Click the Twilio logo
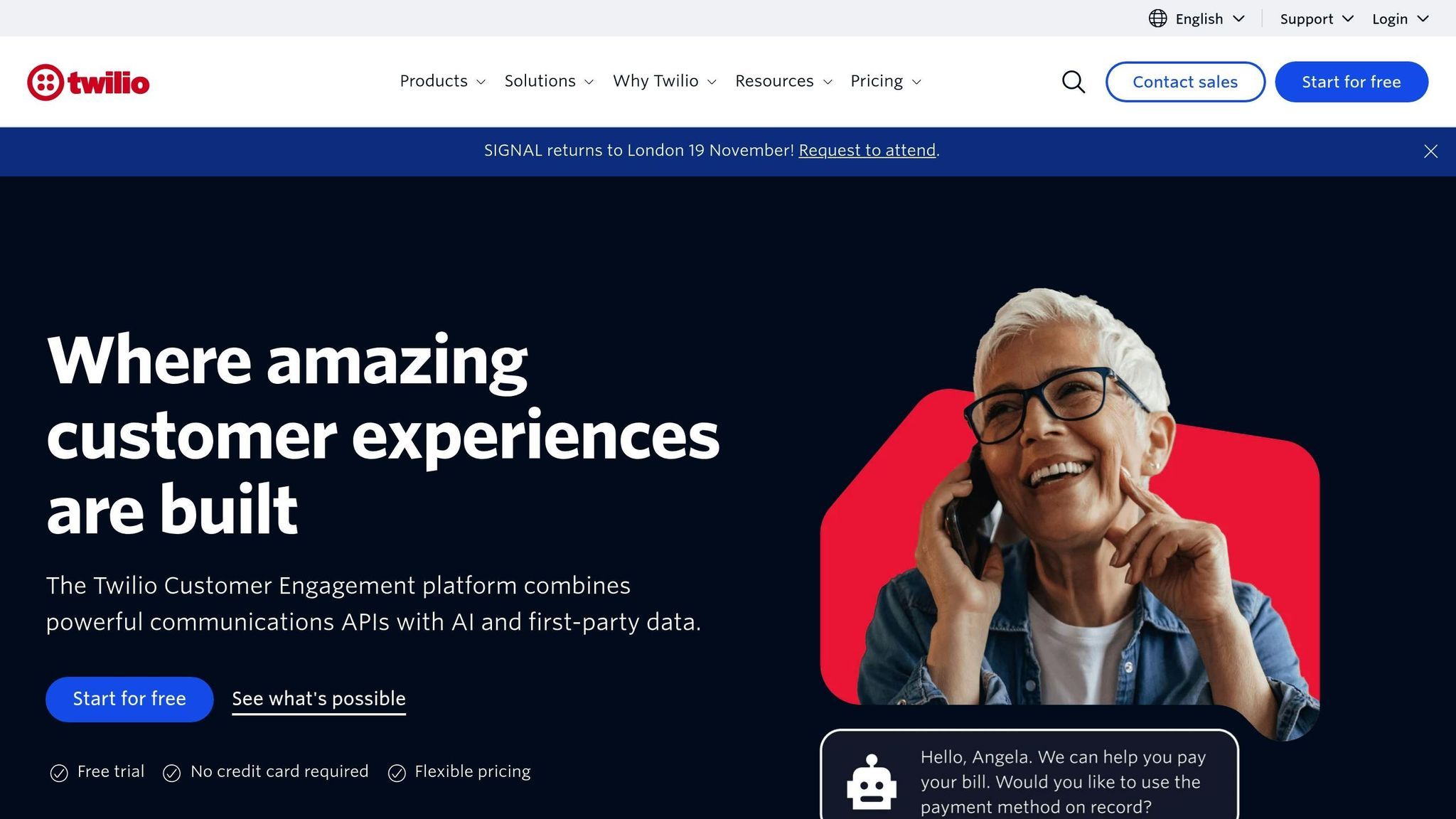Image resolution: width=1456 pixels, height=819 pixels. tap(87, 81)
